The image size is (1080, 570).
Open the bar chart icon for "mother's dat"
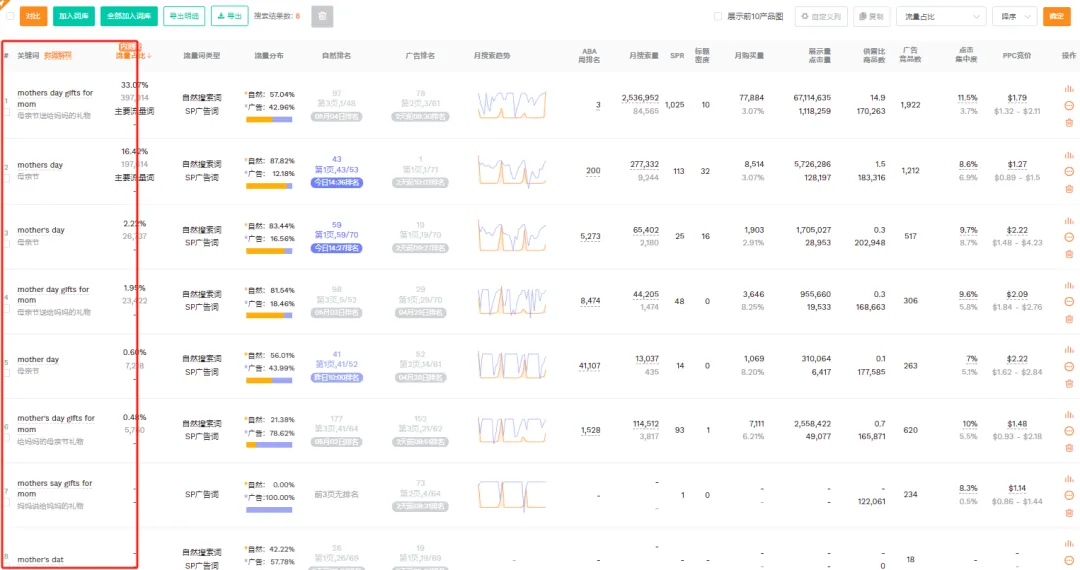click(1068, 544)
